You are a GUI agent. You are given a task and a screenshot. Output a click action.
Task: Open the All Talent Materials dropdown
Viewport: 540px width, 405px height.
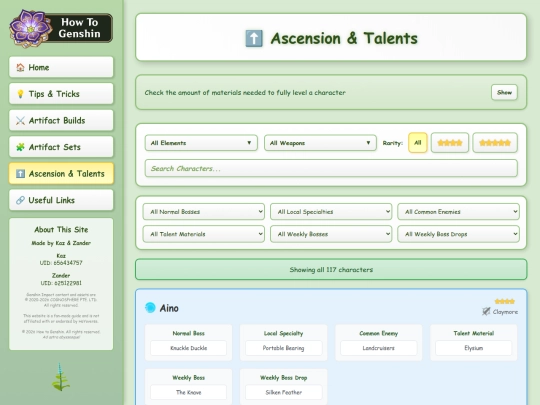[204, 234]
